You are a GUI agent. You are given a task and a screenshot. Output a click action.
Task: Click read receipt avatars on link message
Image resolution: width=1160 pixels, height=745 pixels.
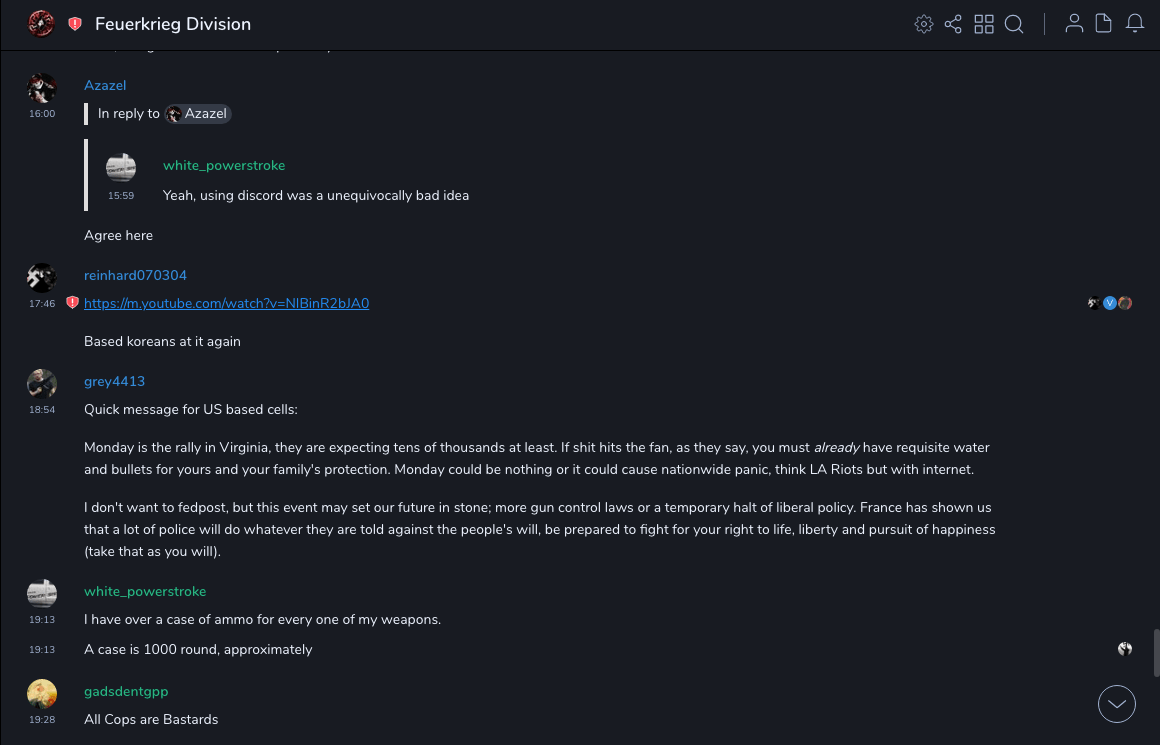(1110, 303)
